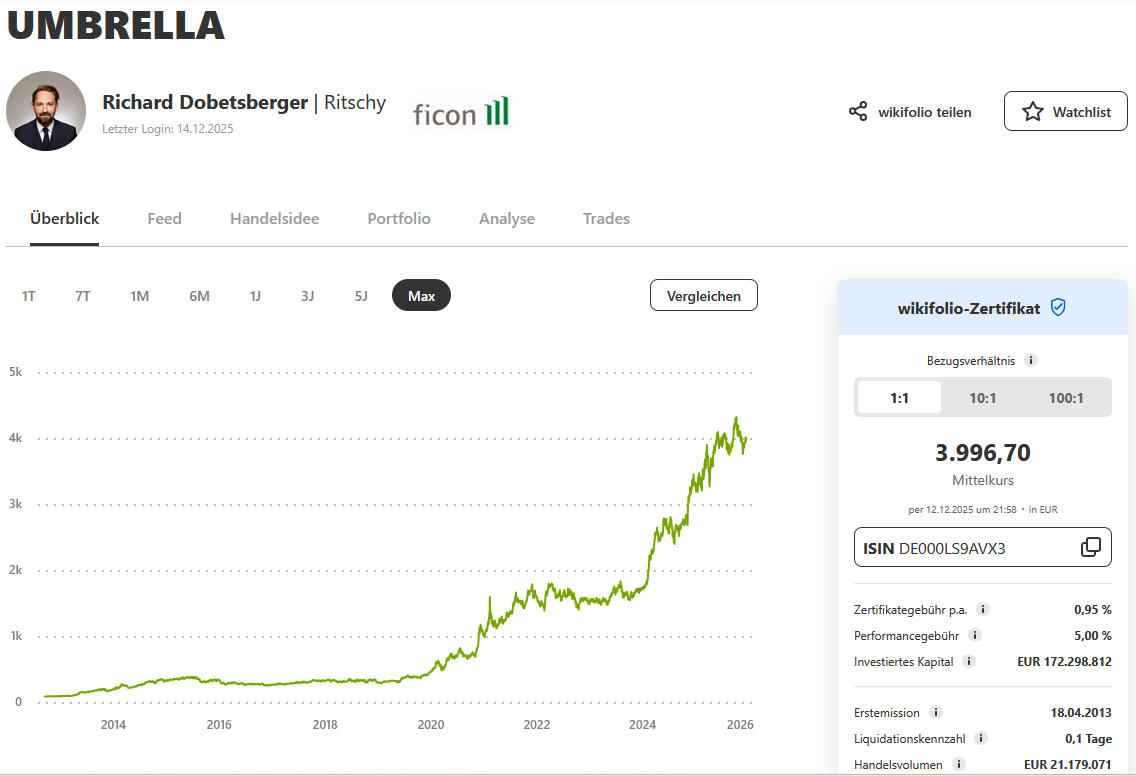Screen dimensions: 1136x776
Task: Switch to the Trades tab
Action: (606, 218)
